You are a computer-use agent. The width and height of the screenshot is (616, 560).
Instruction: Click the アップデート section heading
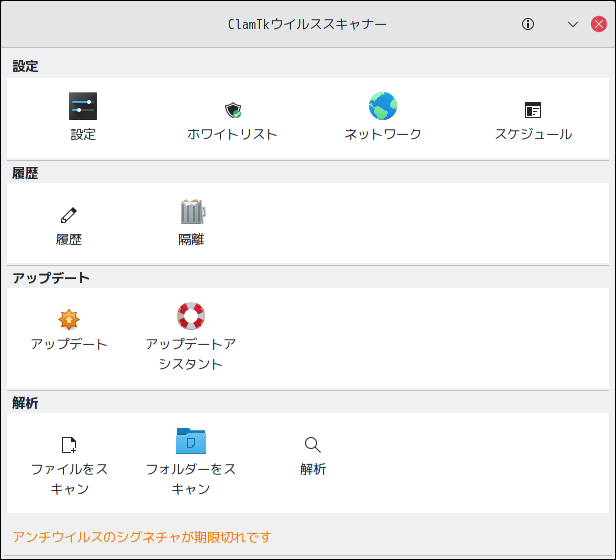click(x=51, y=278)
